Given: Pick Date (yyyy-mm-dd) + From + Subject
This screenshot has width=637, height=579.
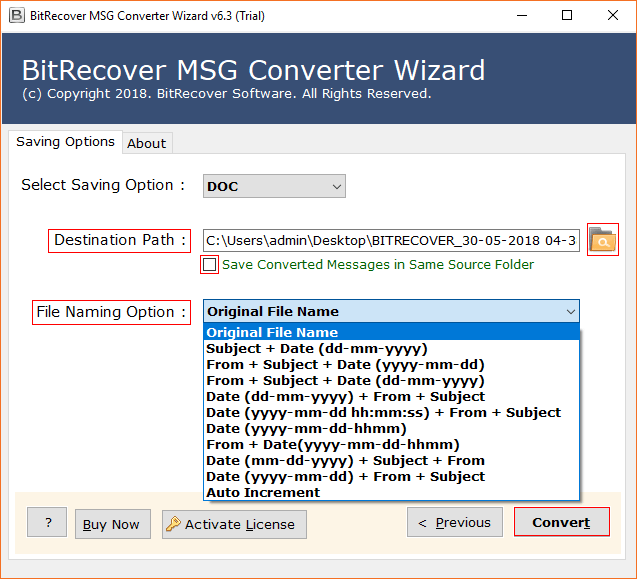Looking at the screenshot, I should (x=391, y=477).
